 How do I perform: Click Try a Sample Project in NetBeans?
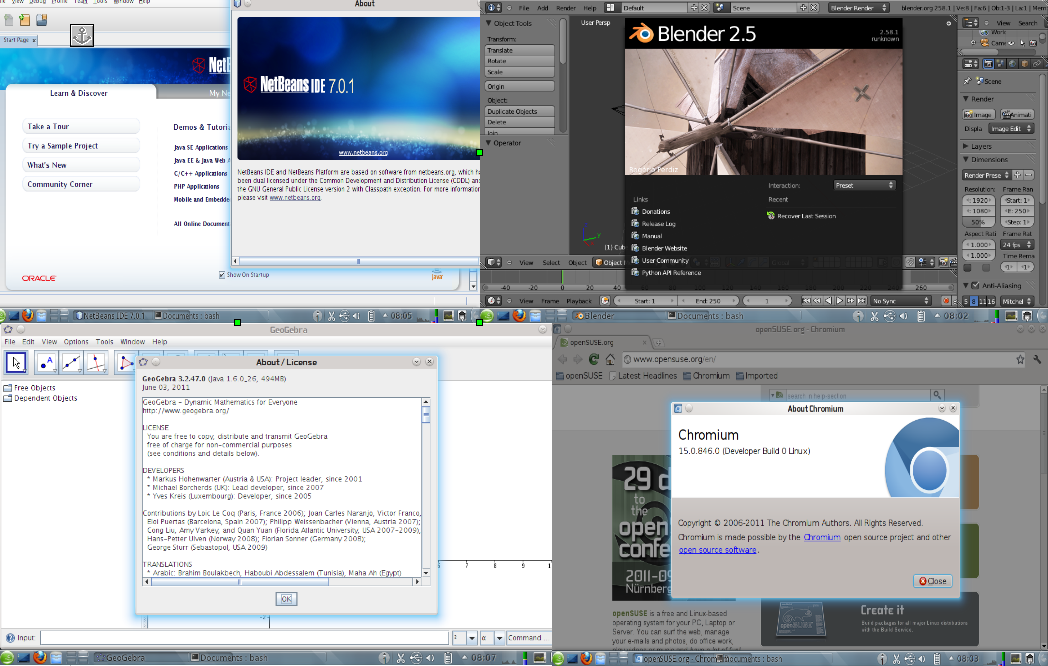(81, 146)
